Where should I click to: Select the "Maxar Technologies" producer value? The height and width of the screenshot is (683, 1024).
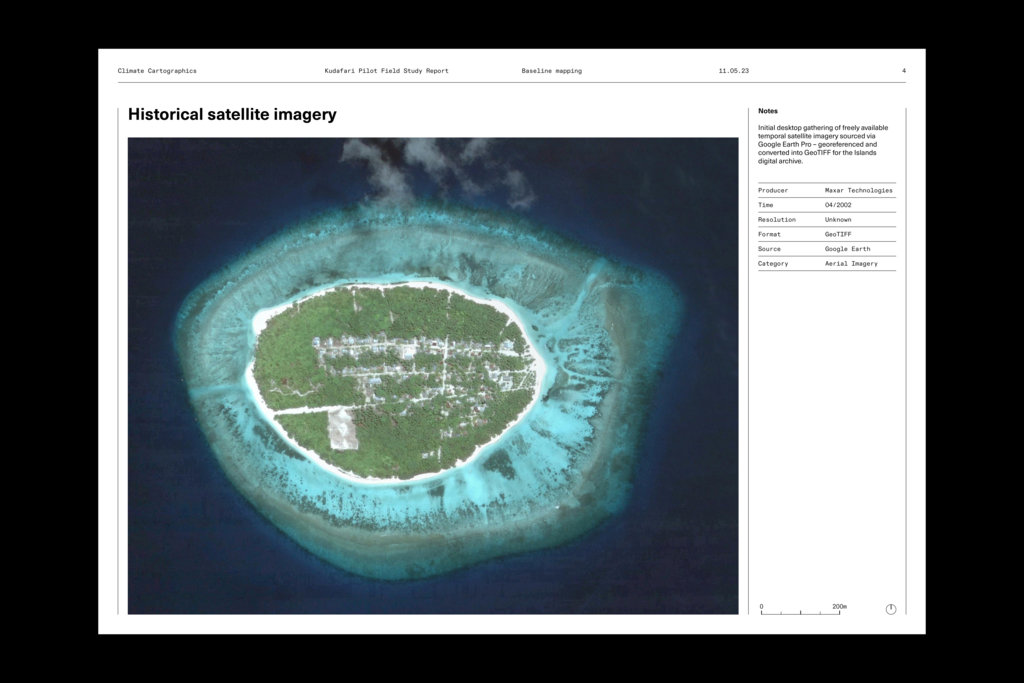pos(858,190)
